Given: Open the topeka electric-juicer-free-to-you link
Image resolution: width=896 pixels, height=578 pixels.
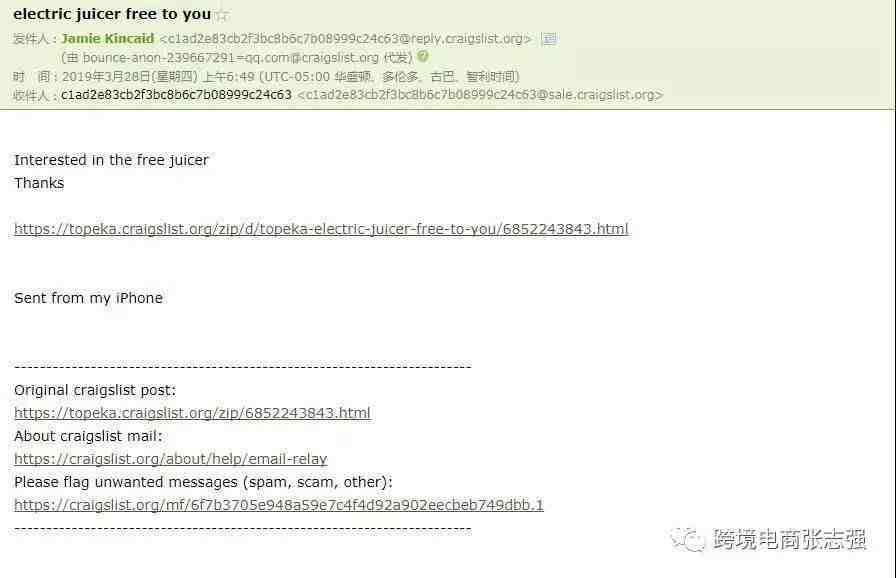Looking at the screenshot, I should (x=321, y=229).
